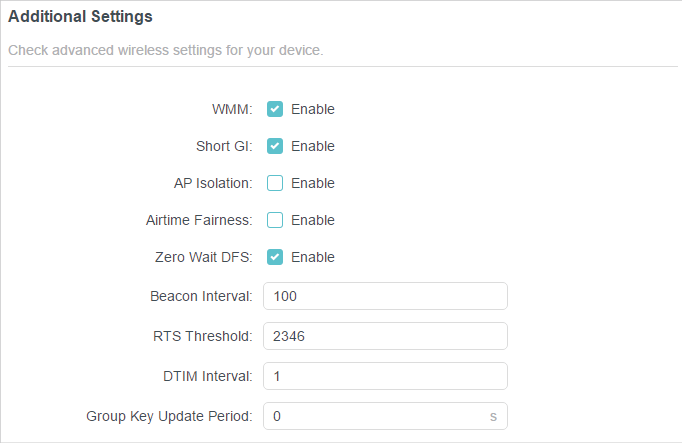
Task: Click the Enable label for Zero Wait DFS
Action: point(313,257)
